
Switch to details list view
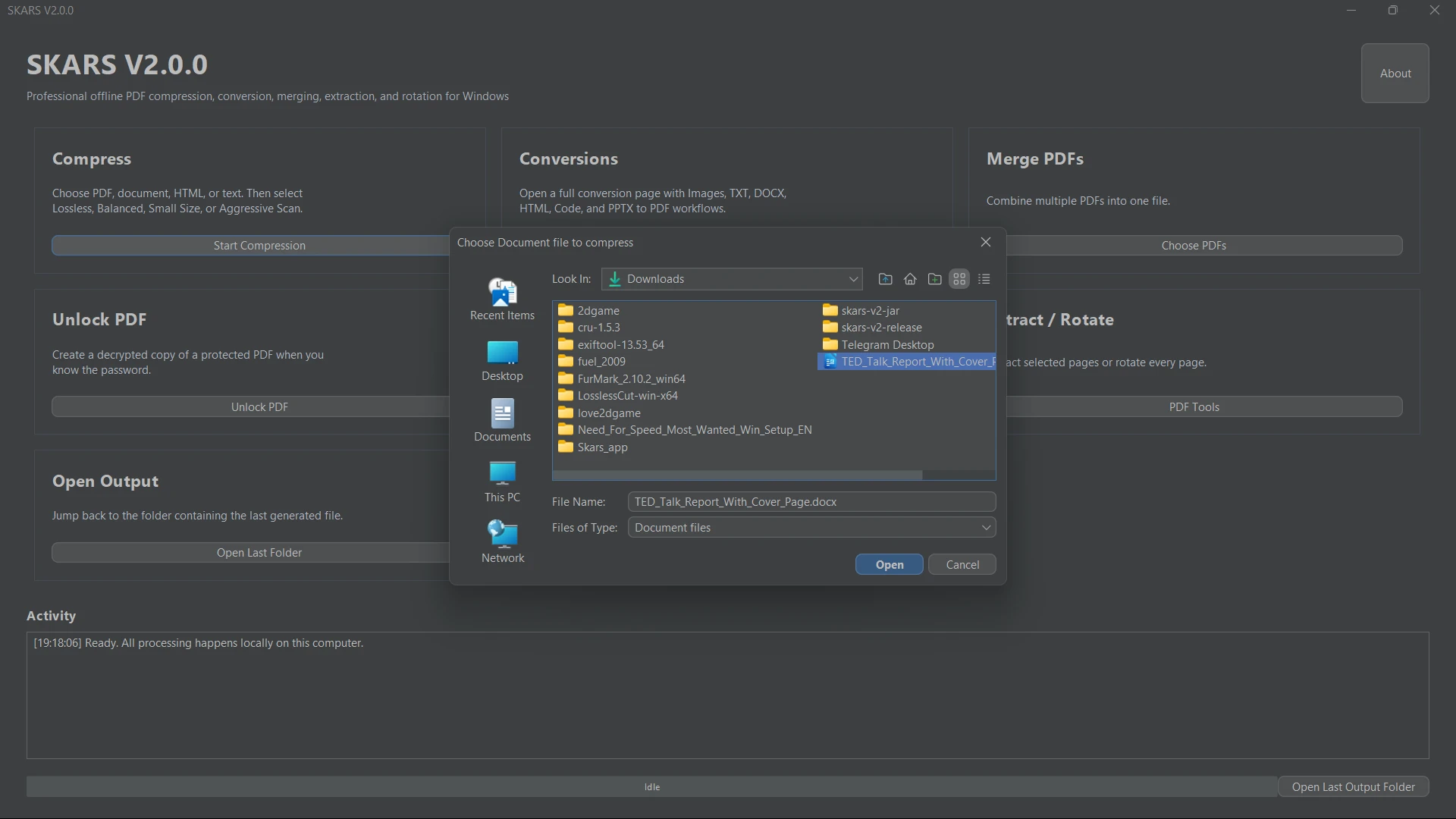coord(984,279)
